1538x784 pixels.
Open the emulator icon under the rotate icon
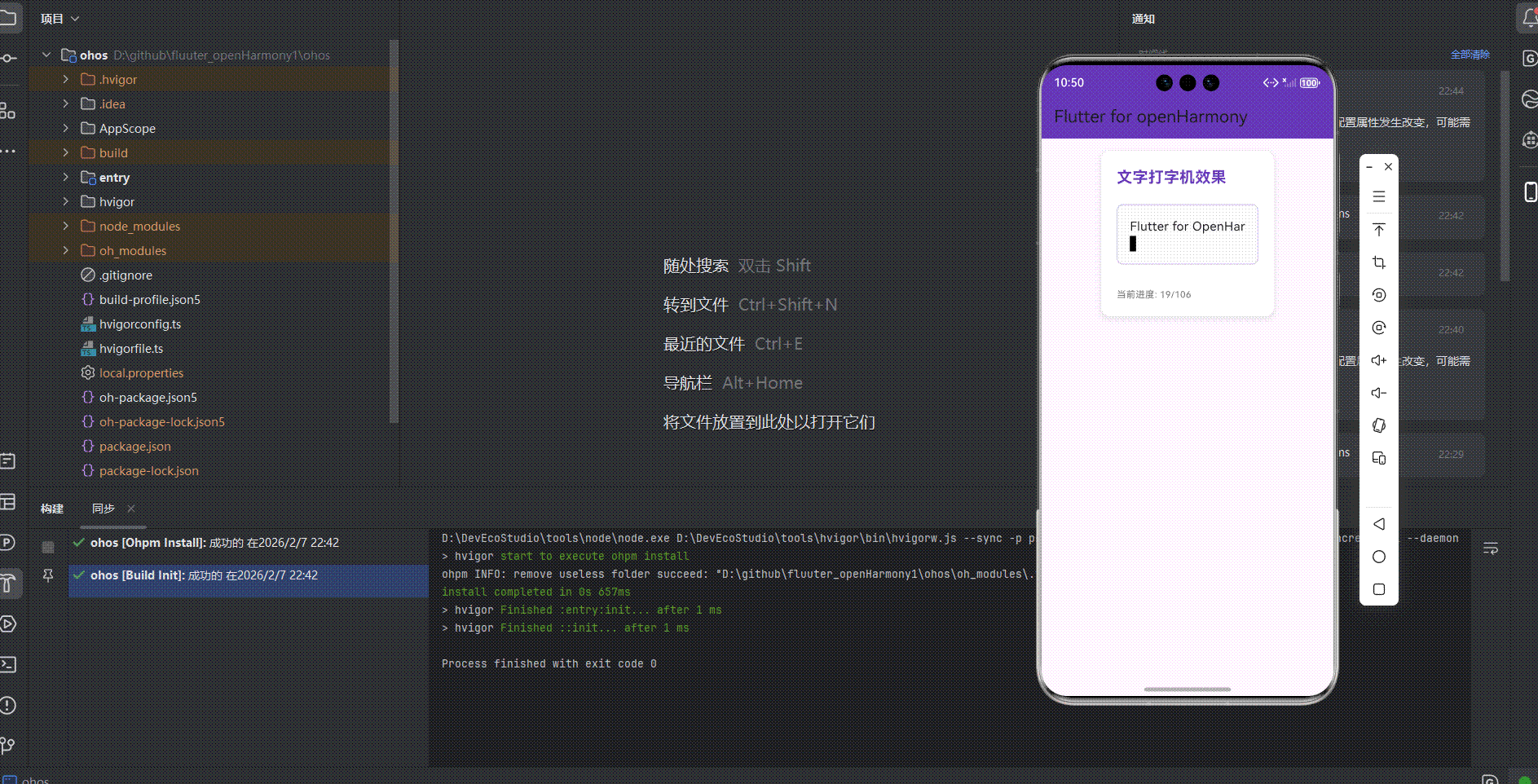pos(1378,328)
